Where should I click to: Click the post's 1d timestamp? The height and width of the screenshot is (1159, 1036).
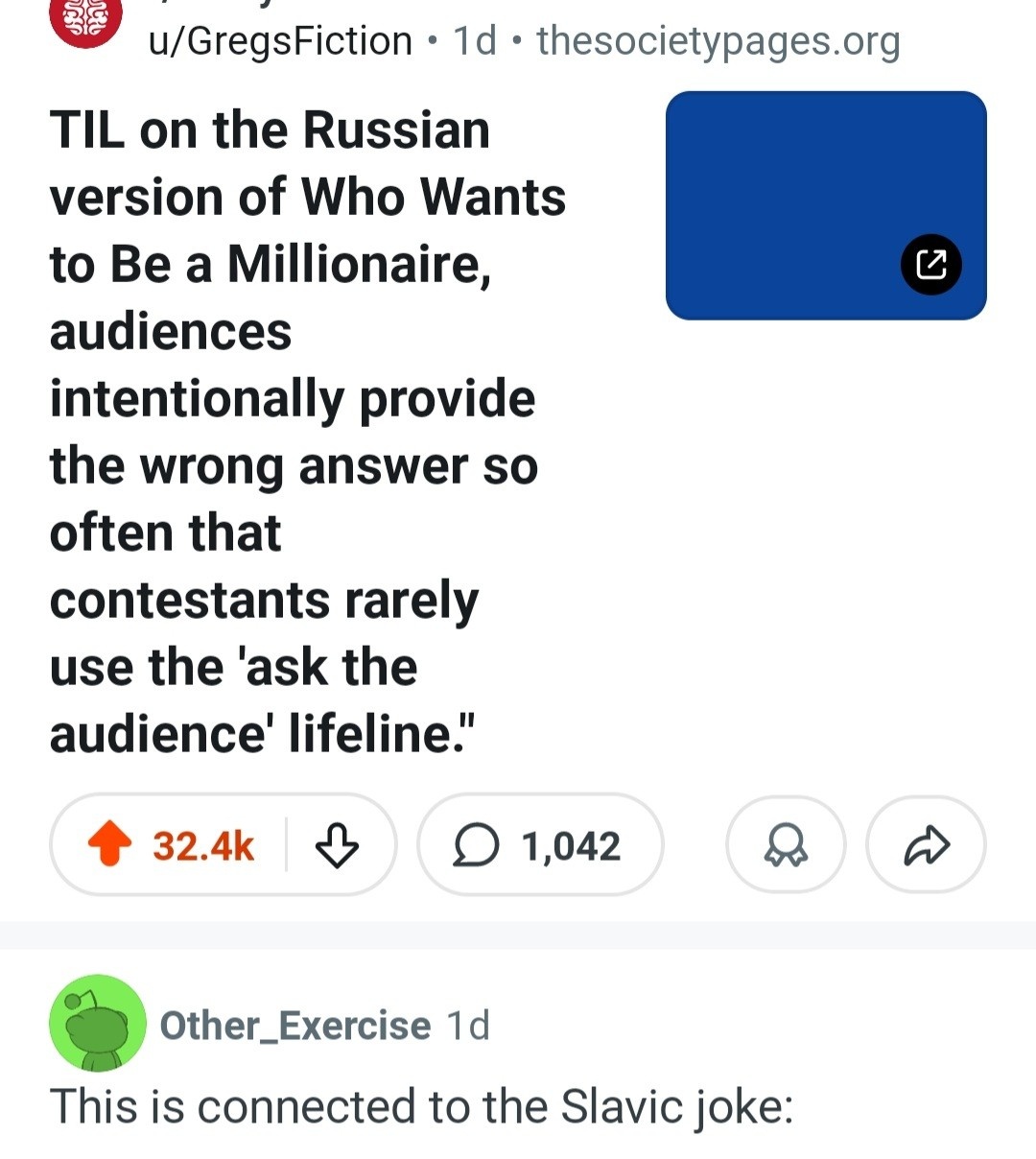click(475, 41)
